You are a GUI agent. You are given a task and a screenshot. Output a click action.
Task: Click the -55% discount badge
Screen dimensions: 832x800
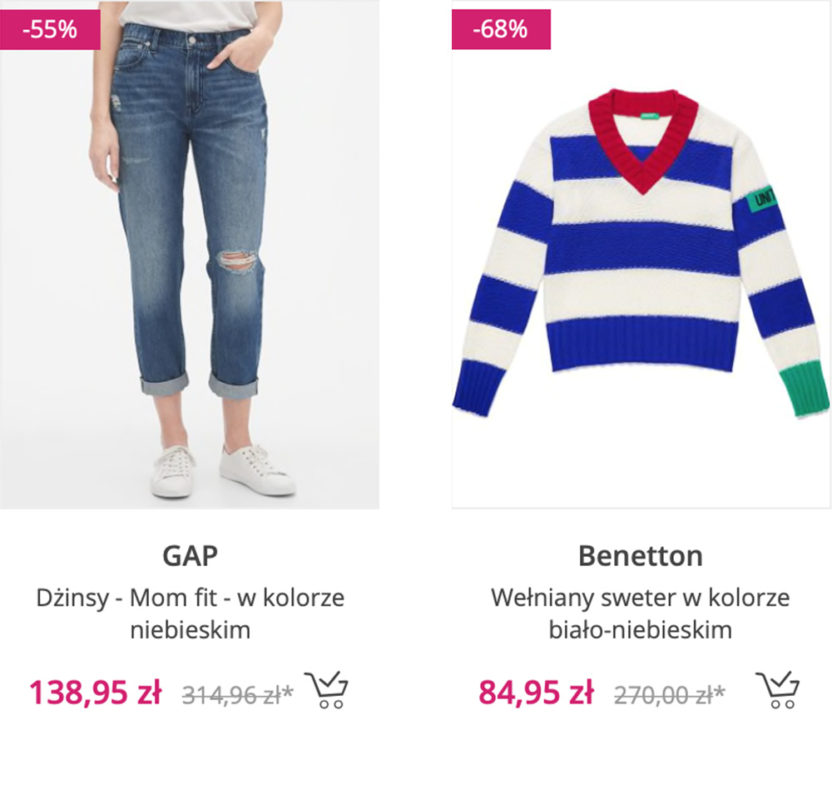tap(50, 29)
